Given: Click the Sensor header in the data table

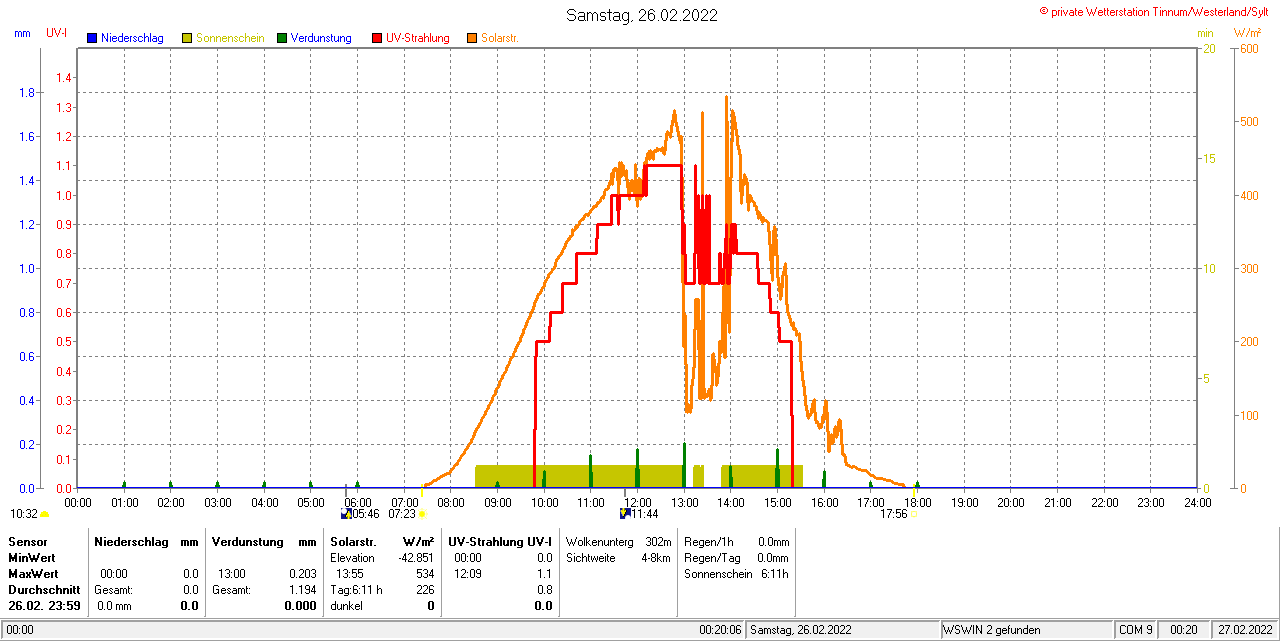Looking at the screenshot, I should 27,541.
